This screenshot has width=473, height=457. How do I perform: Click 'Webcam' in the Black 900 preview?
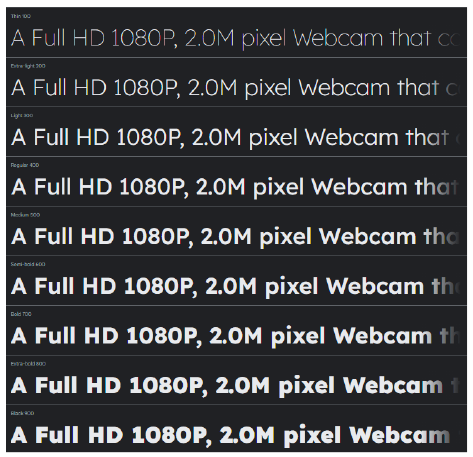pyautogui.click(x=400, y=435)
